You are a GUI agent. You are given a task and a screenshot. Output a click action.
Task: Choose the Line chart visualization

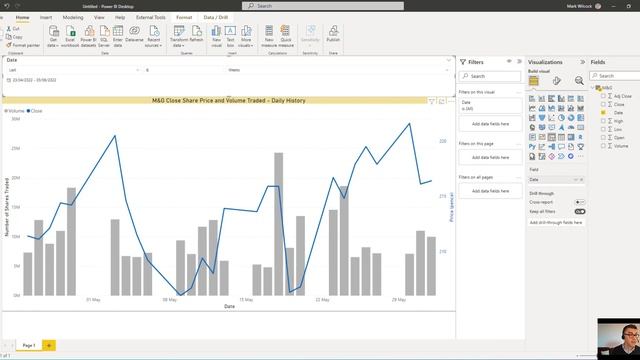532,108
